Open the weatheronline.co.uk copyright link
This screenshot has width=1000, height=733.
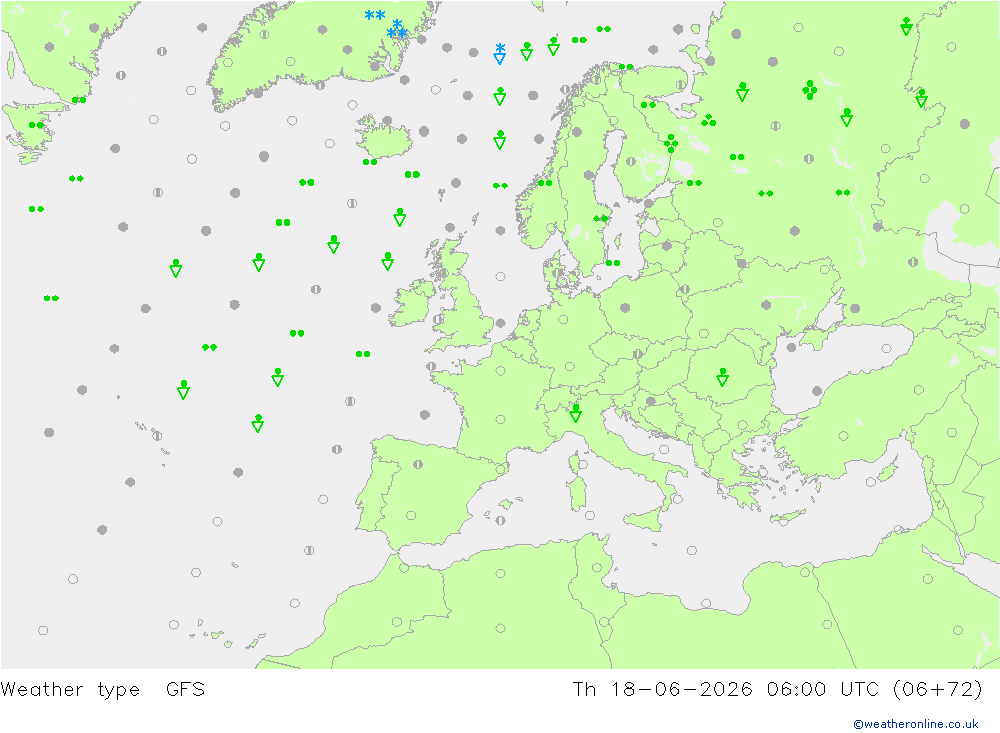(x=916, y=724)
